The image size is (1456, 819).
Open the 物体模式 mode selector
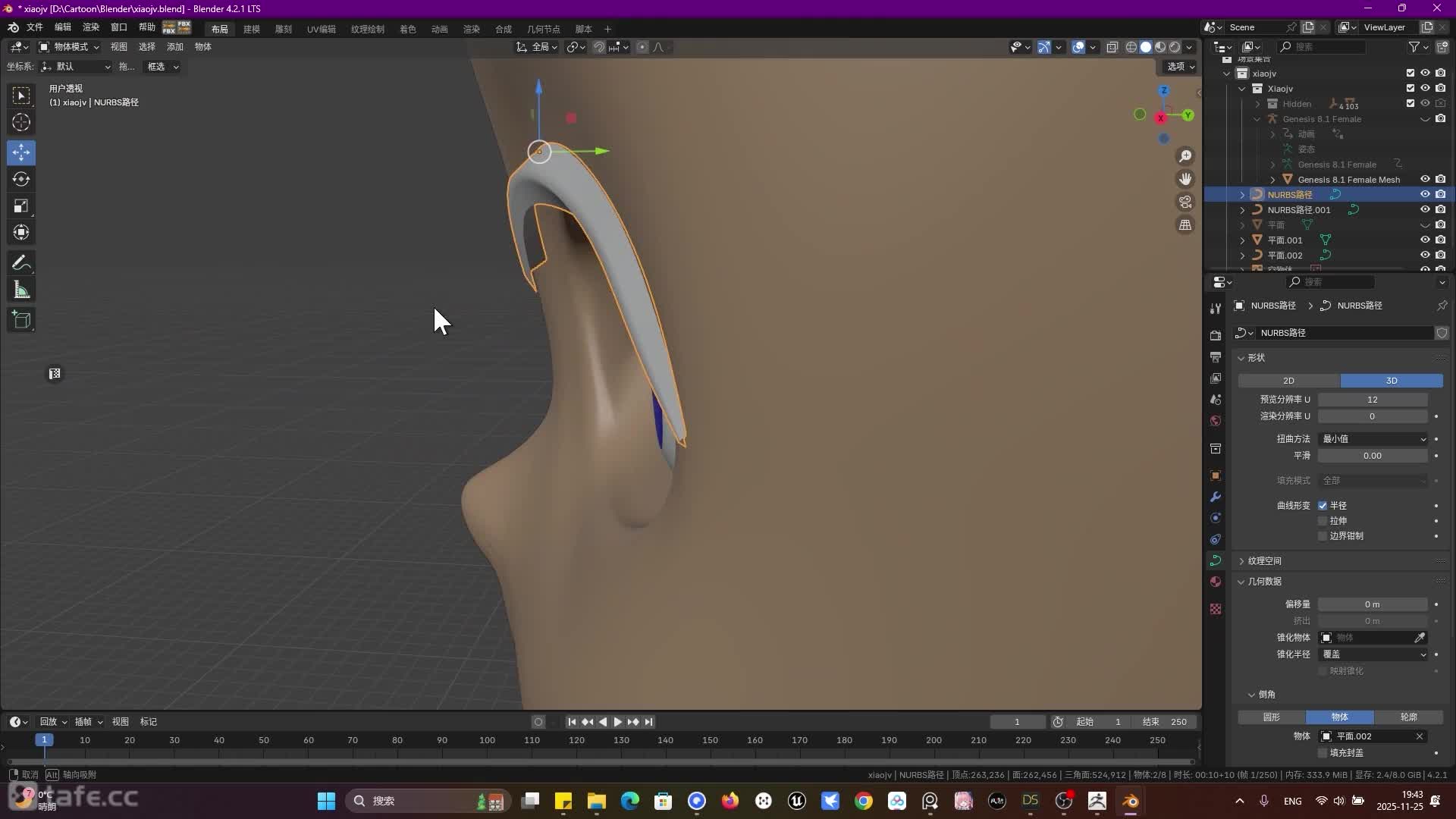[x=68, y=46]
